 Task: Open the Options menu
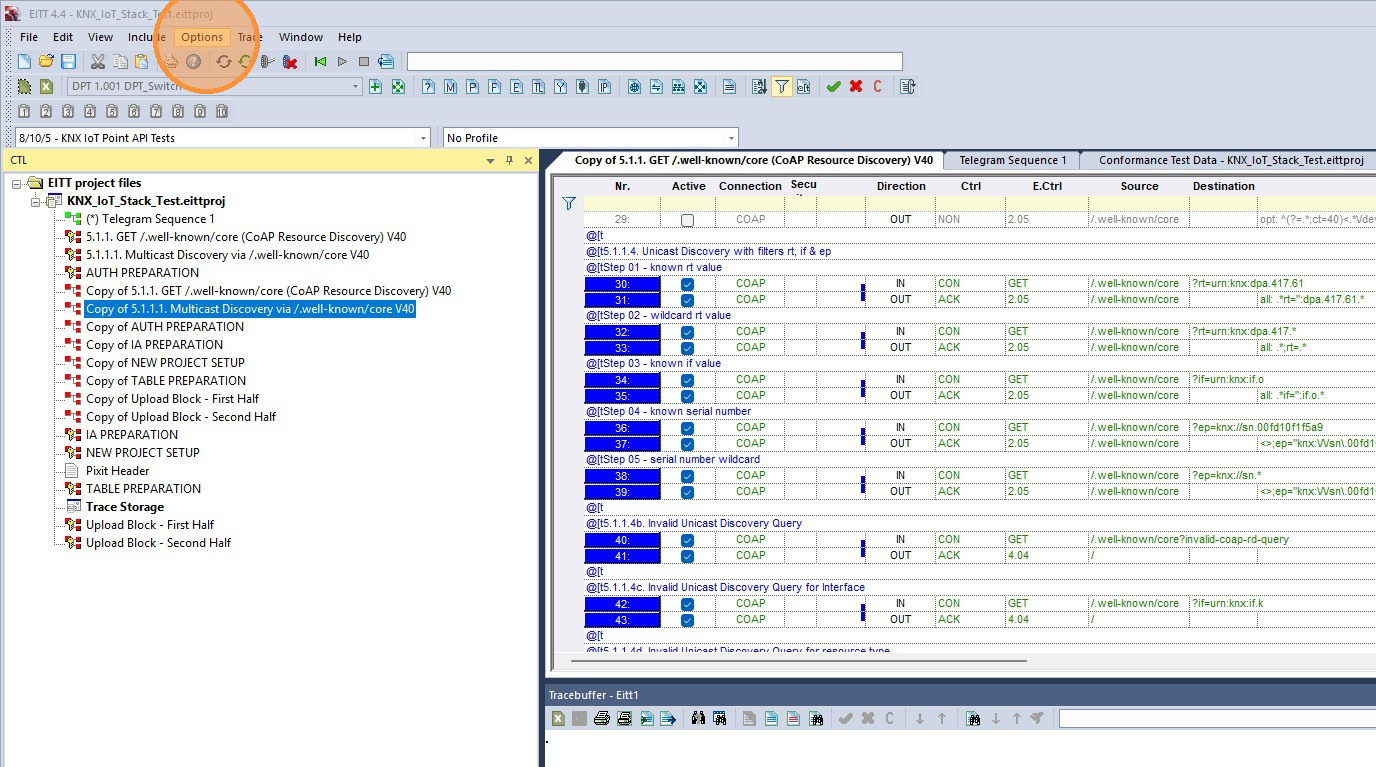pos(202,37)
